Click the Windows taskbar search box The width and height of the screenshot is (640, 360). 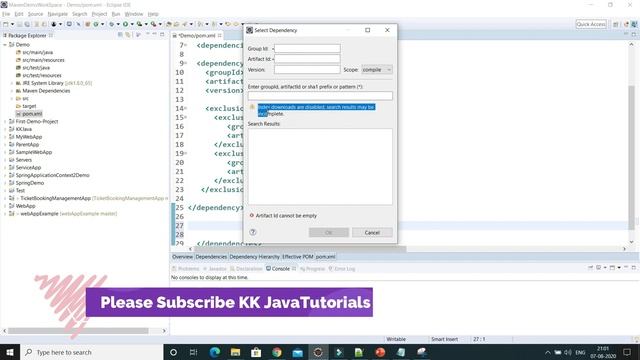click(x=91, y=352)
